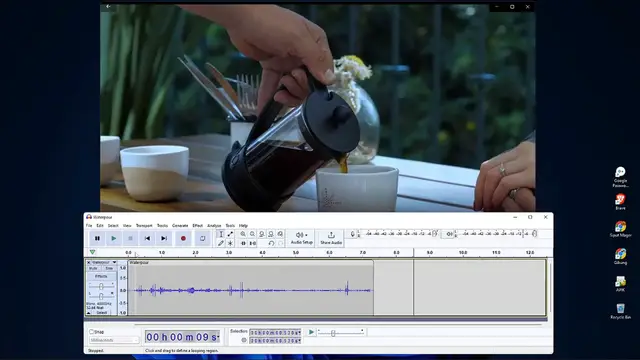The height and width of the screenshot is (360, 640).
Task: Open the Help menu
Action: pyautogui.click(x=243, y=225)
